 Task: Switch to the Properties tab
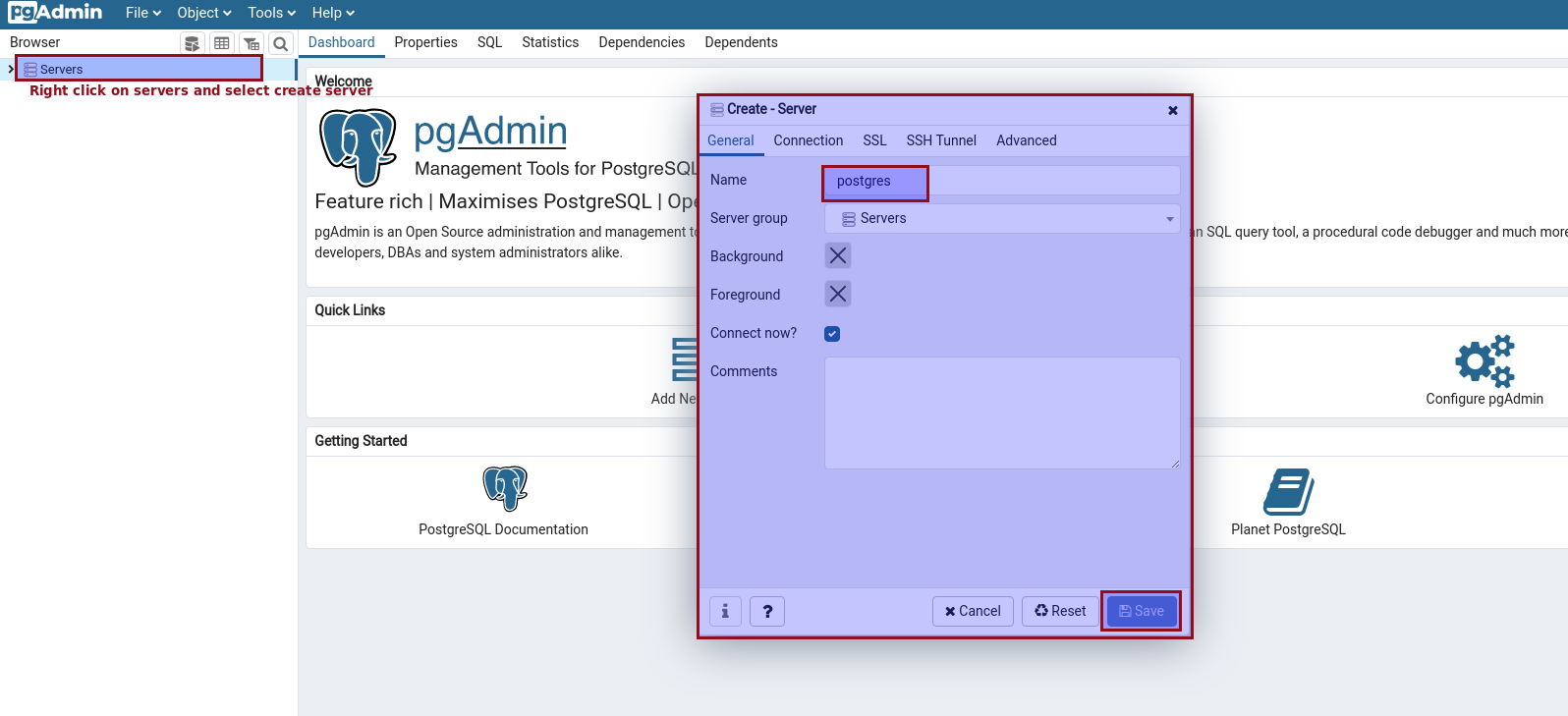[426, 42]
